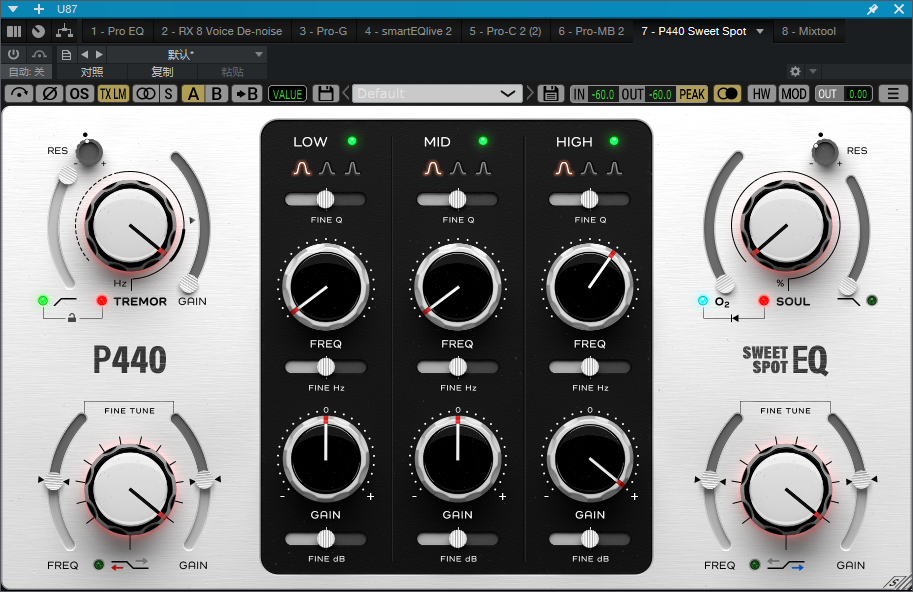Click the round knob icon beside panel icon
The image size is (913, 592).
(x=38, y=31)
